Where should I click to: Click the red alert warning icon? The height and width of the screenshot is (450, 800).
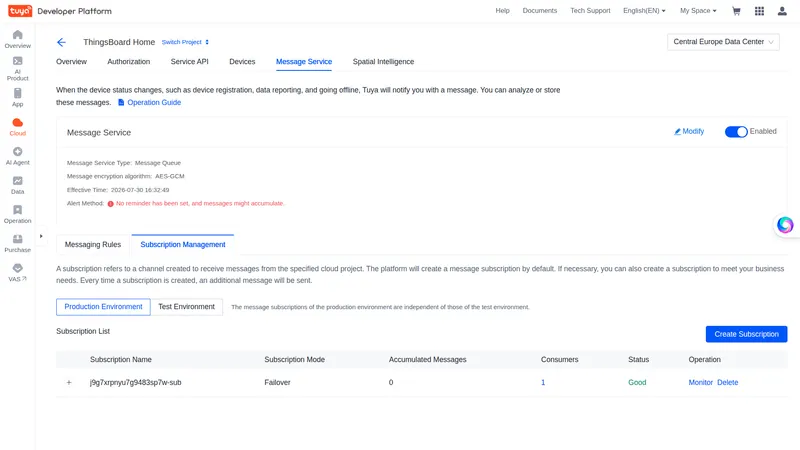click(110, 204)
